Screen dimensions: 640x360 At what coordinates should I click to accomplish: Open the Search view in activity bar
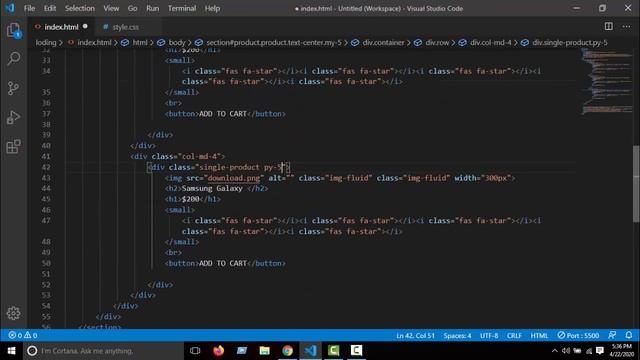tap(13, 59)
